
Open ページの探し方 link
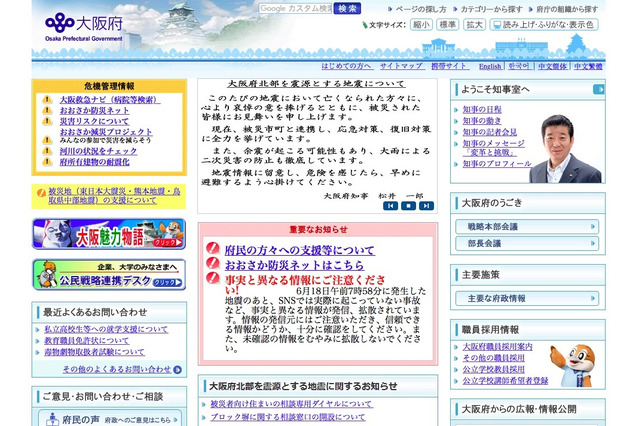(x=420, y=9)
